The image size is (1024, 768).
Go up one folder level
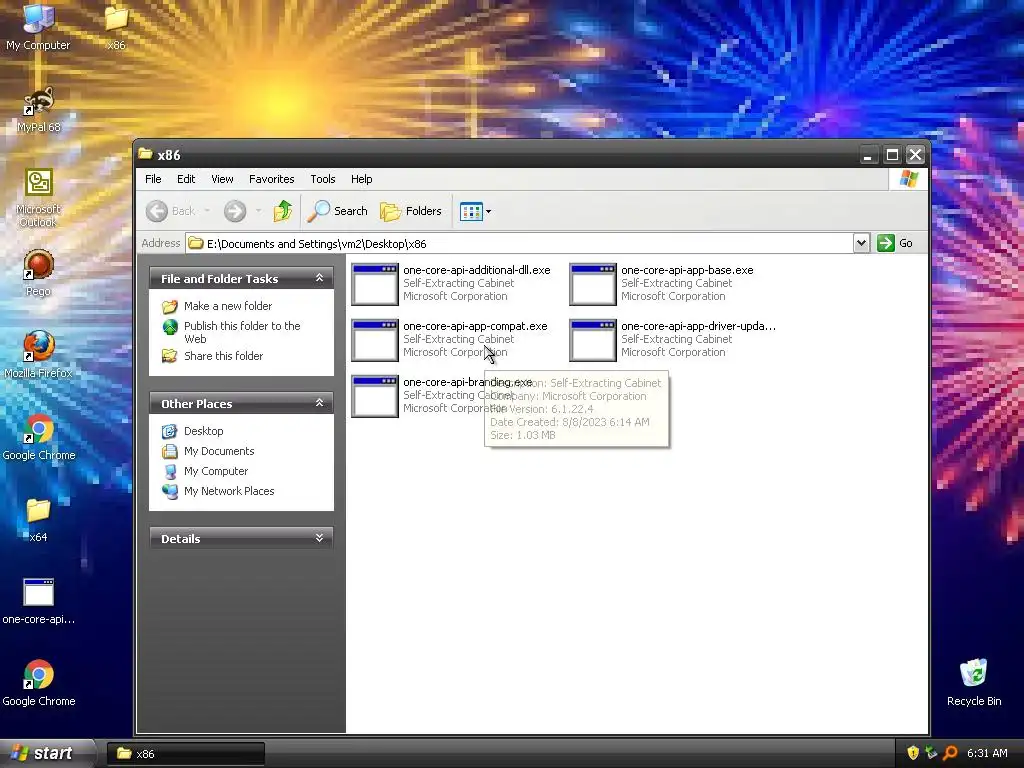pos(282,211)
